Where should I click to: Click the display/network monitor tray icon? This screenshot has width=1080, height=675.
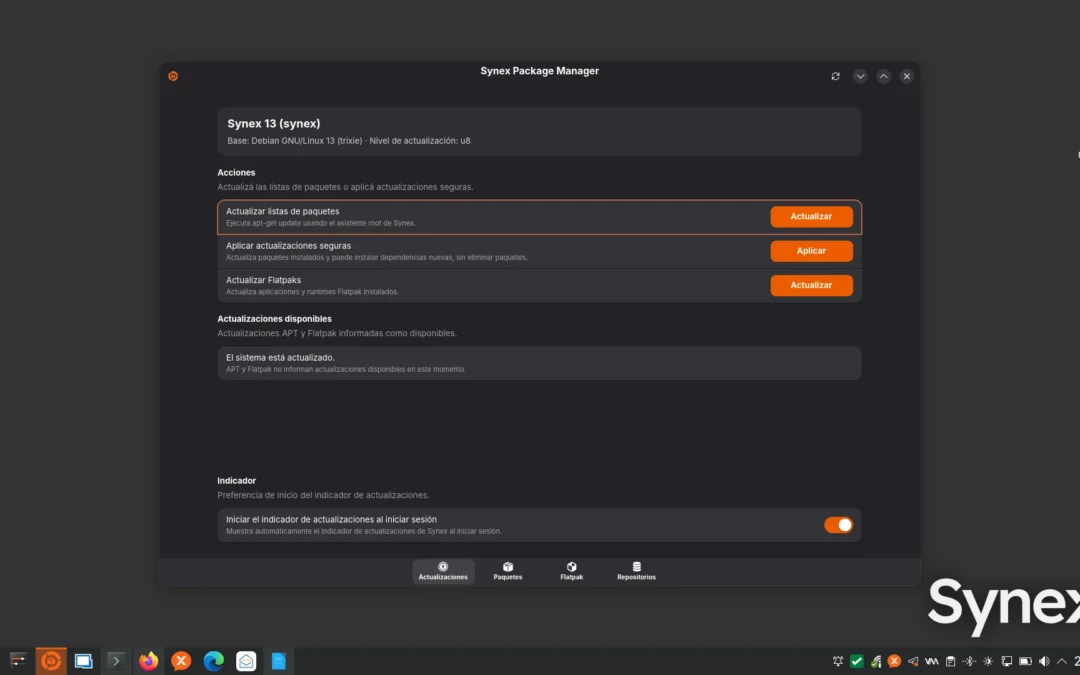click(1006, 661)
